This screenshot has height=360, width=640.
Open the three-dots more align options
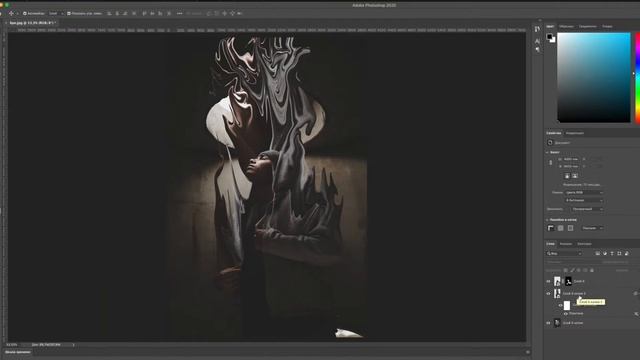pos(180,13)
